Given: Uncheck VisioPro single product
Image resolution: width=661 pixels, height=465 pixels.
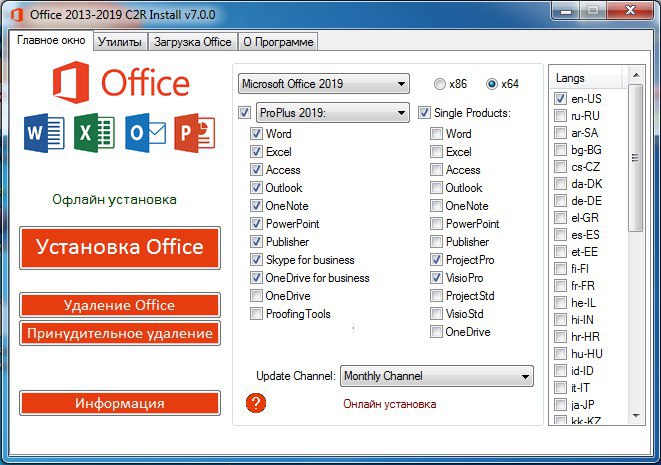Looking at the screenshot, I should (x=436, y=277).
